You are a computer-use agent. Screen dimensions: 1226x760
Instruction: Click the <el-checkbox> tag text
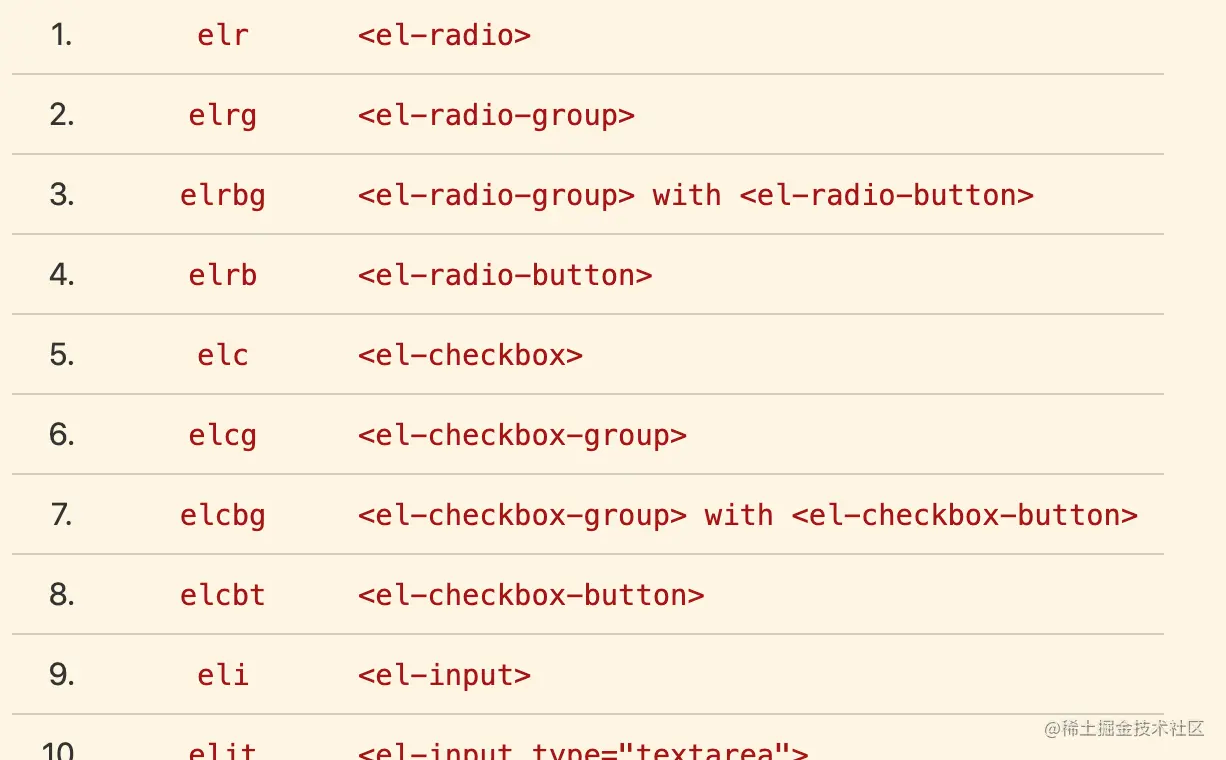[x=470, y=355]
